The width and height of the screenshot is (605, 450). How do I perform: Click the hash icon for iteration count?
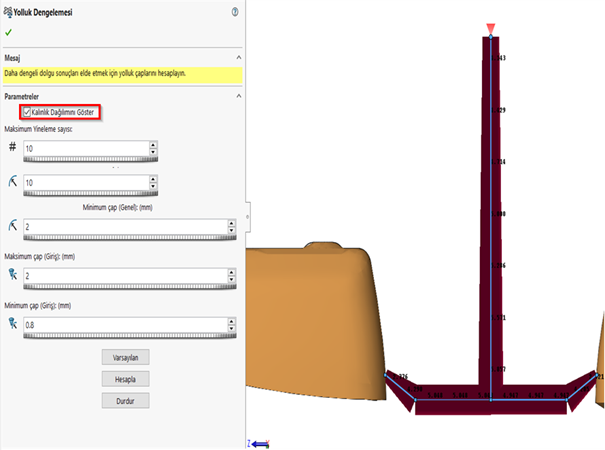coord(12,147)
